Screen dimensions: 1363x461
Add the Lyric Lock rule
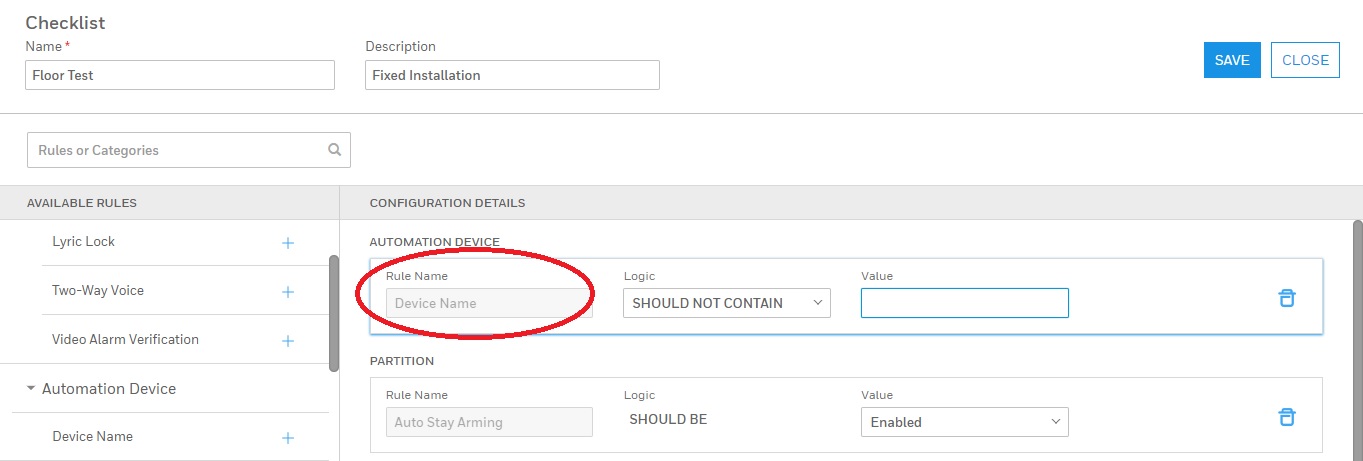pyautogui.click(x=288, y=243)
